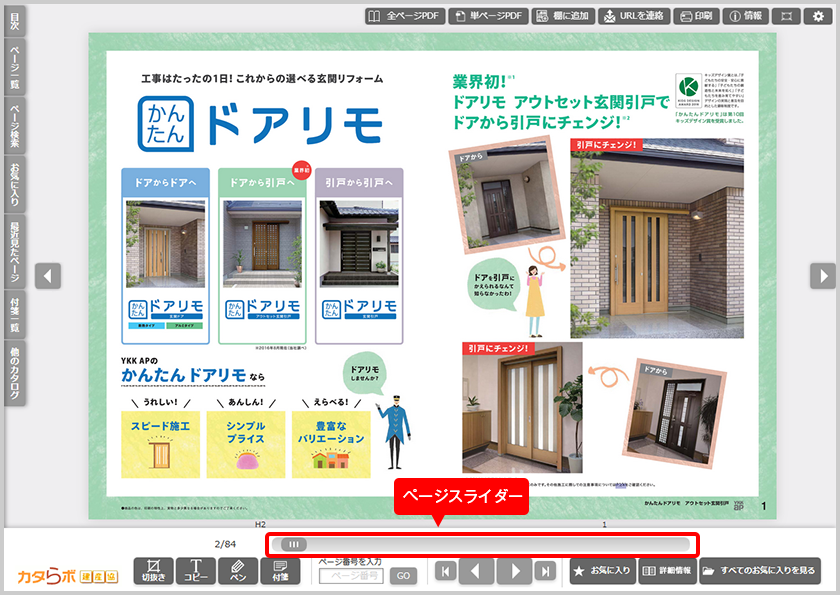Choose the ペン pen tool
The image size is (840, 595).
pyautogui.click(x=238, y=571)
